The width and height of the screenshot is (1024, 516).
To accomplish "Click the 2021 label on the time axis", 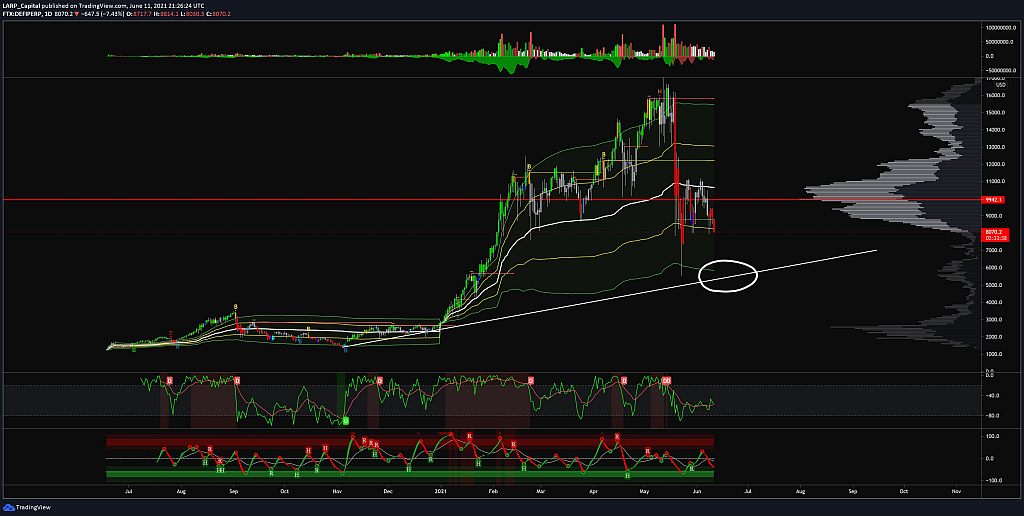I will pos(441,490).
